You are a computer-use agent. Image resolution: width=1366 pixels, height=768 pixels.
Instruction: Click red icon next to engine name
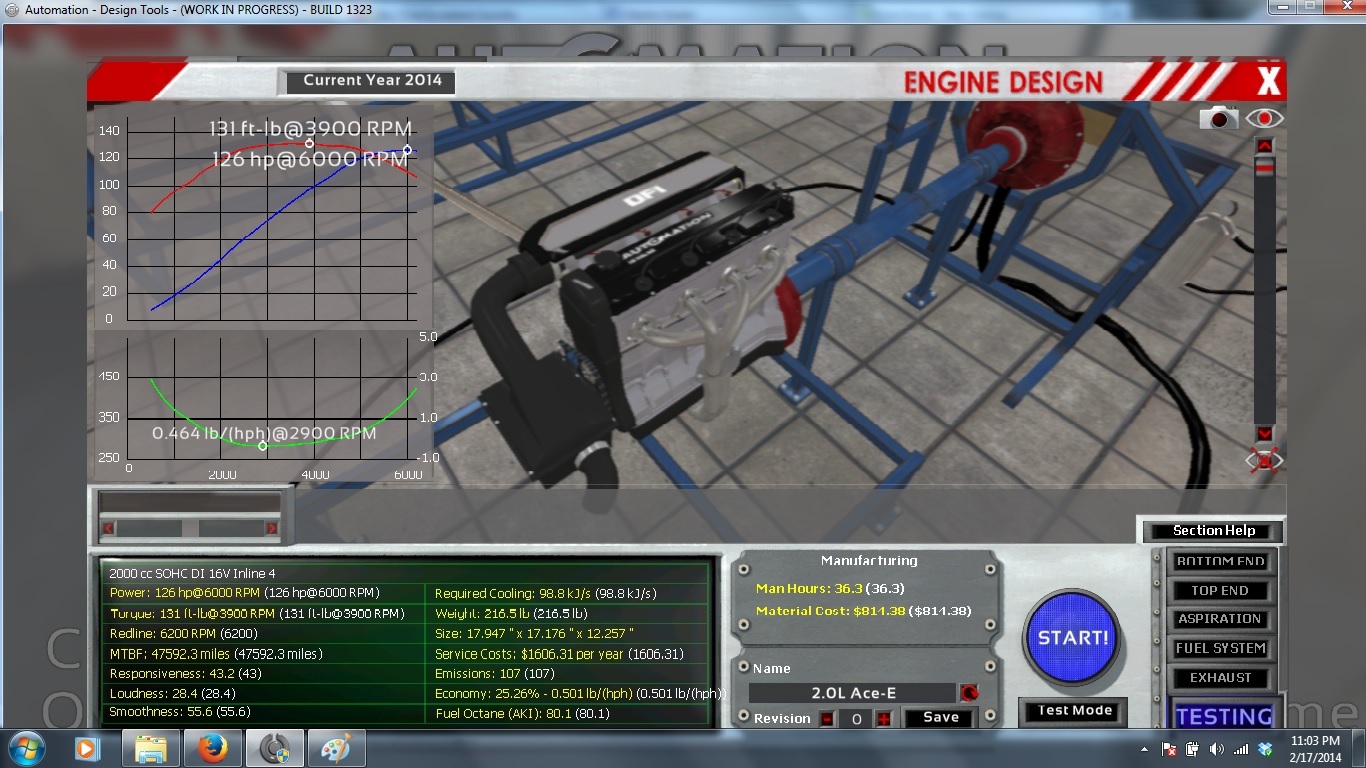pos(968,693)
